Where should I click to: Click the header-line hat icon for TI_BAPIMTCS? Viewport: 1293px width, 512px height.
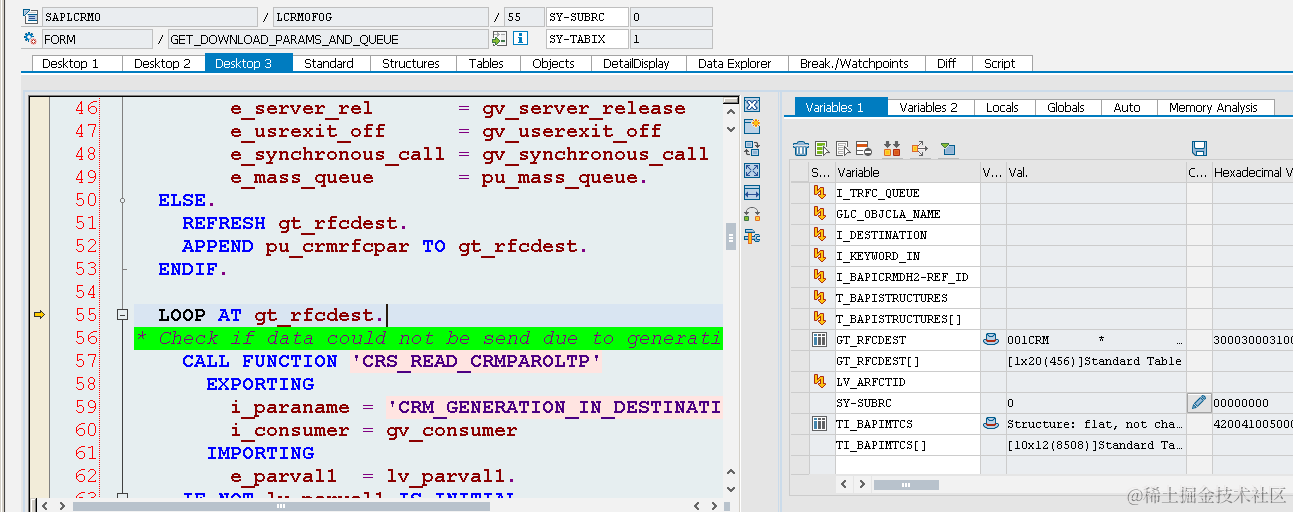pyautogui.click(x=991, y=424)
